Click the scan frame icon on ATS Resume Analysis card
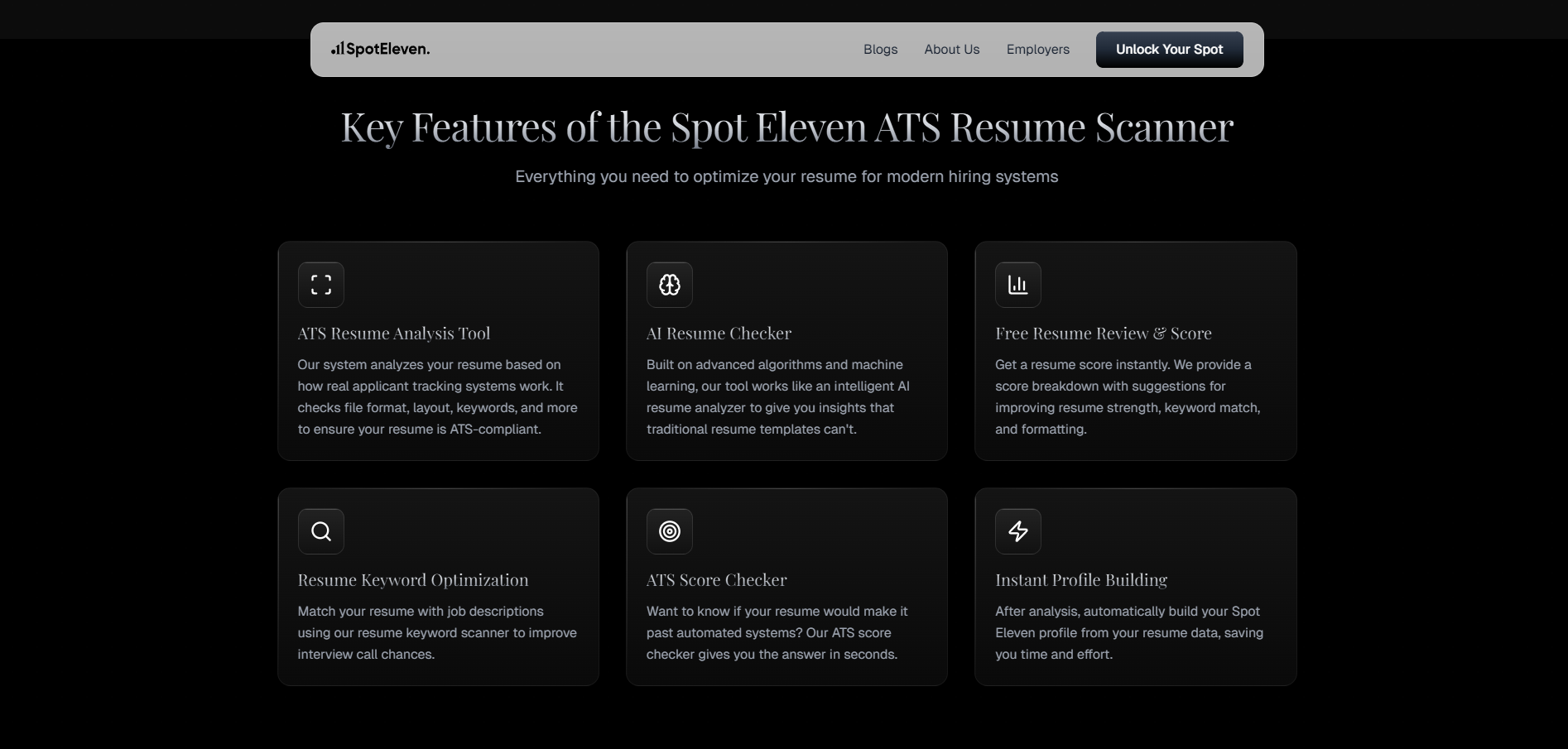This screenshot has height=749, width=1568. (320, 284)
